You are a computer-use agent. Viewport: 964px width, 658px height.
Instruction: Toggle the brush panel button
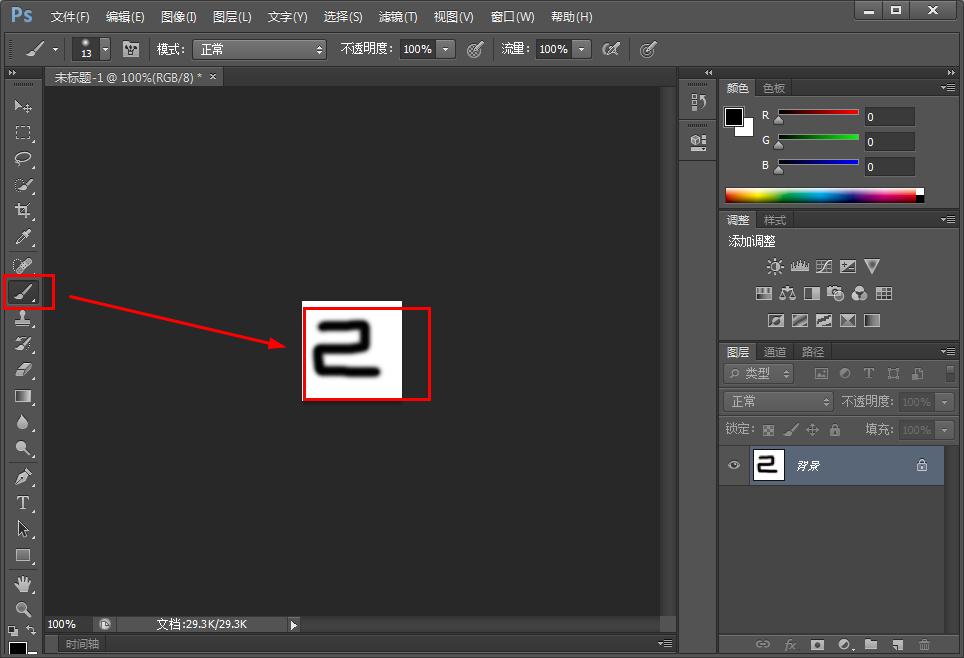130,49
